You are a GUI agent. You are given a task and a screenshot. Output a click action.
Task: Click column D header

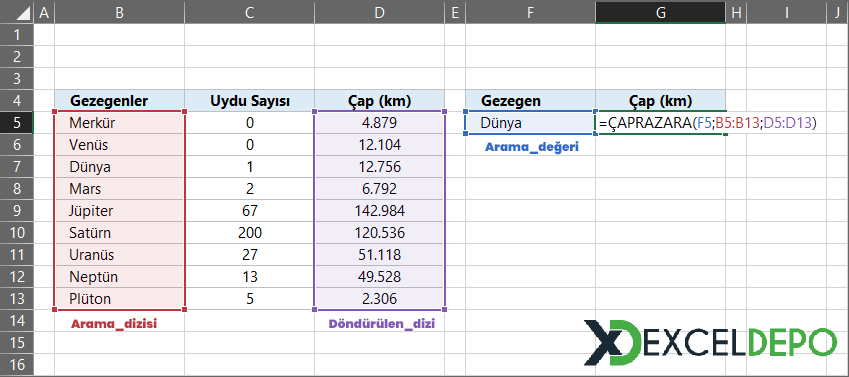coord(379,12)
